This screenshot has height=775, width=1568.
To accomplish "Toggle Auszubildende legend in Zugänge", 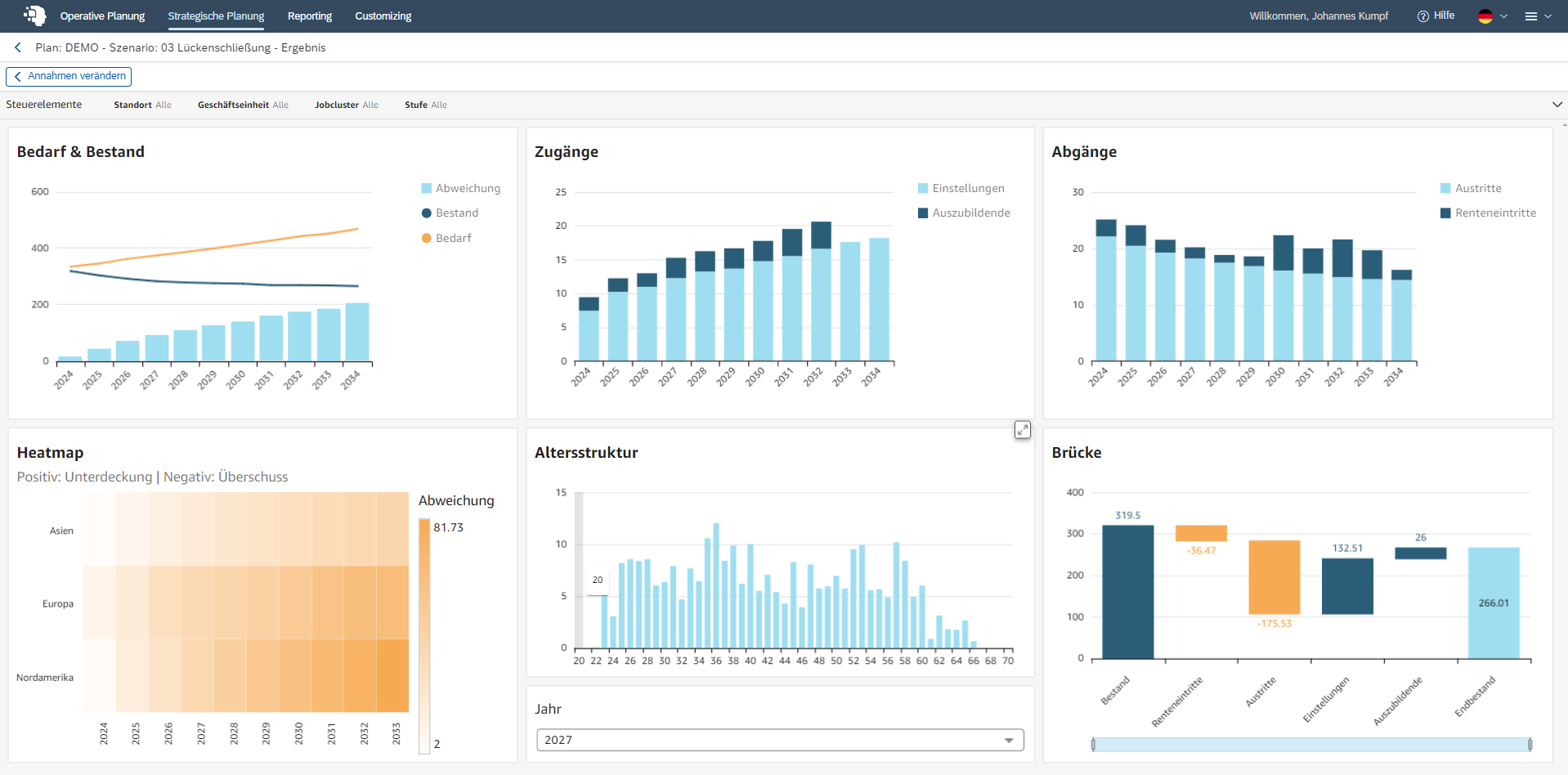I will 964,213.
